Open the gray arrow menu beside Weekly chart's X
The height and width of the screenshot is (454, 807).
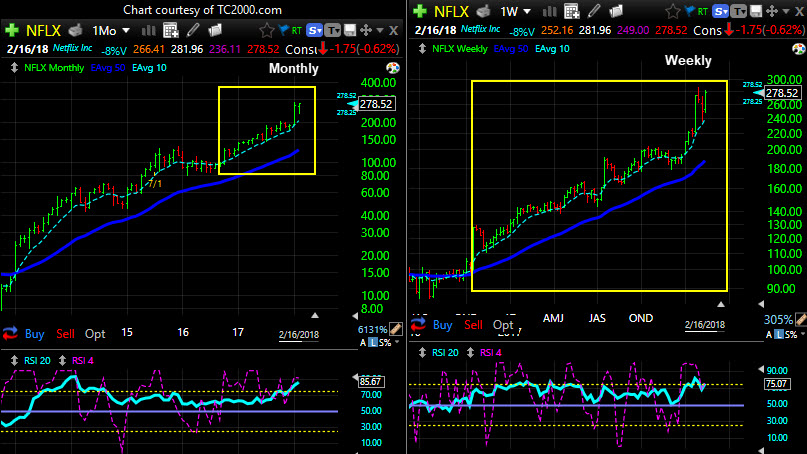(785, 11)
